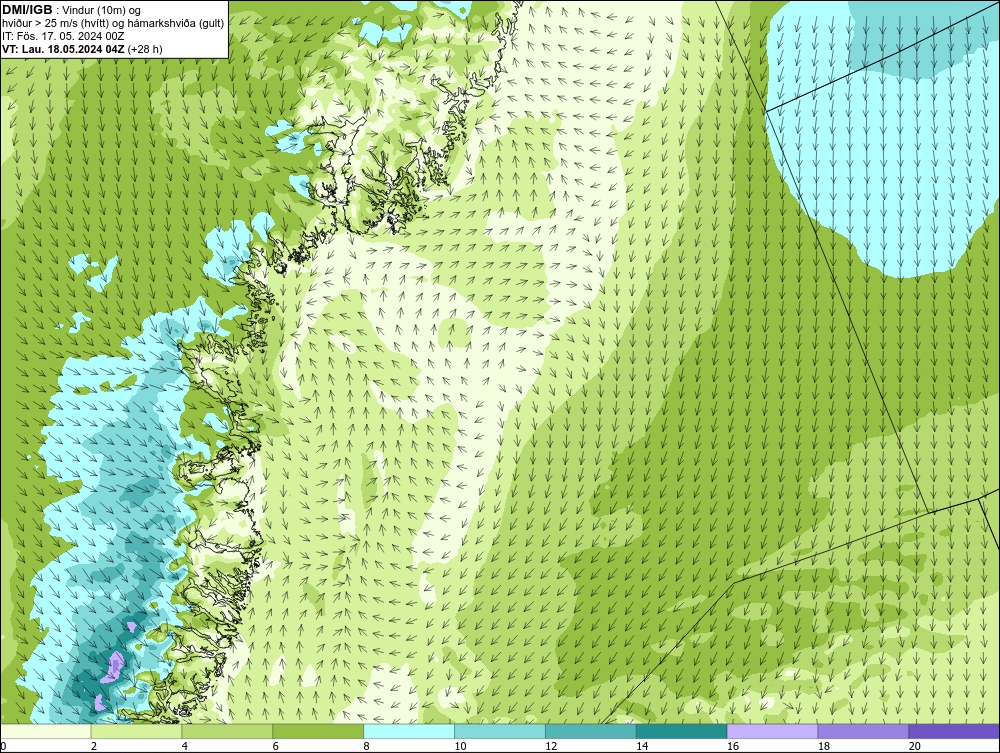Click the legend scale label 4
This screenshot has height=753, width=1000.
[x=185, y=746]
